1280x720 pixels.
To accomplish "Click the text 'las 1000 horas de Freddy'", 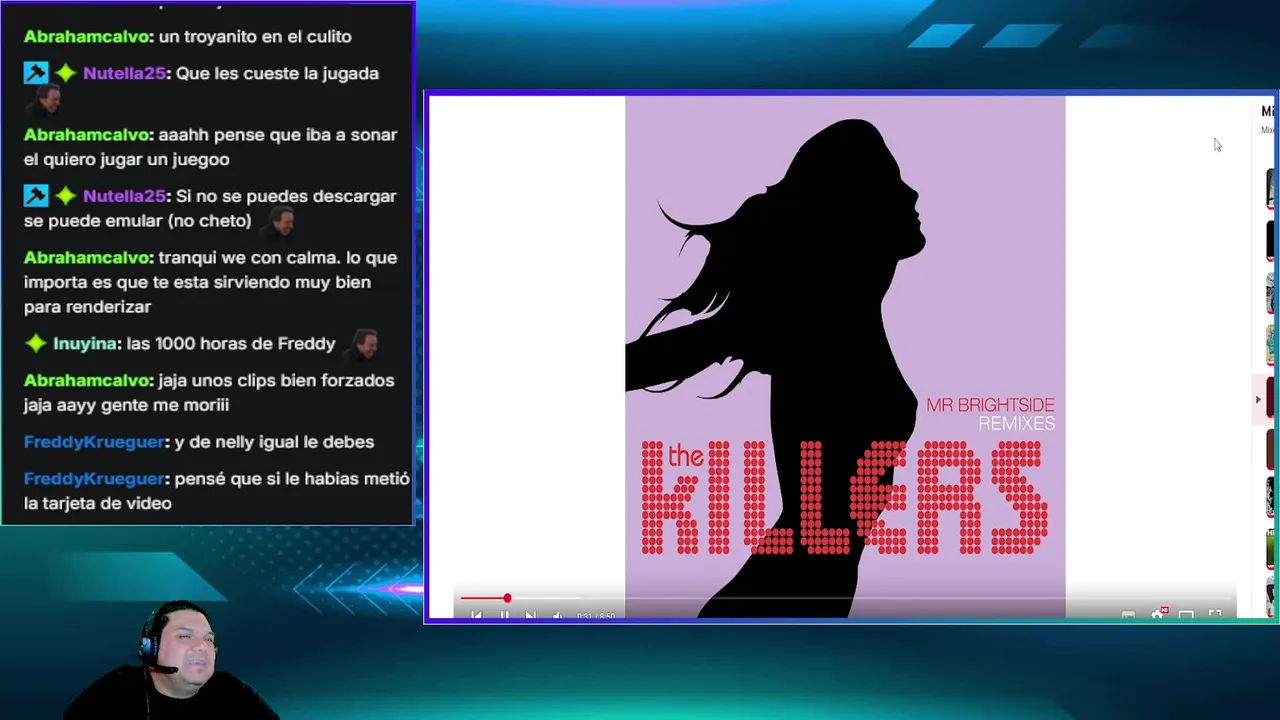I will [x=231, y=343].
